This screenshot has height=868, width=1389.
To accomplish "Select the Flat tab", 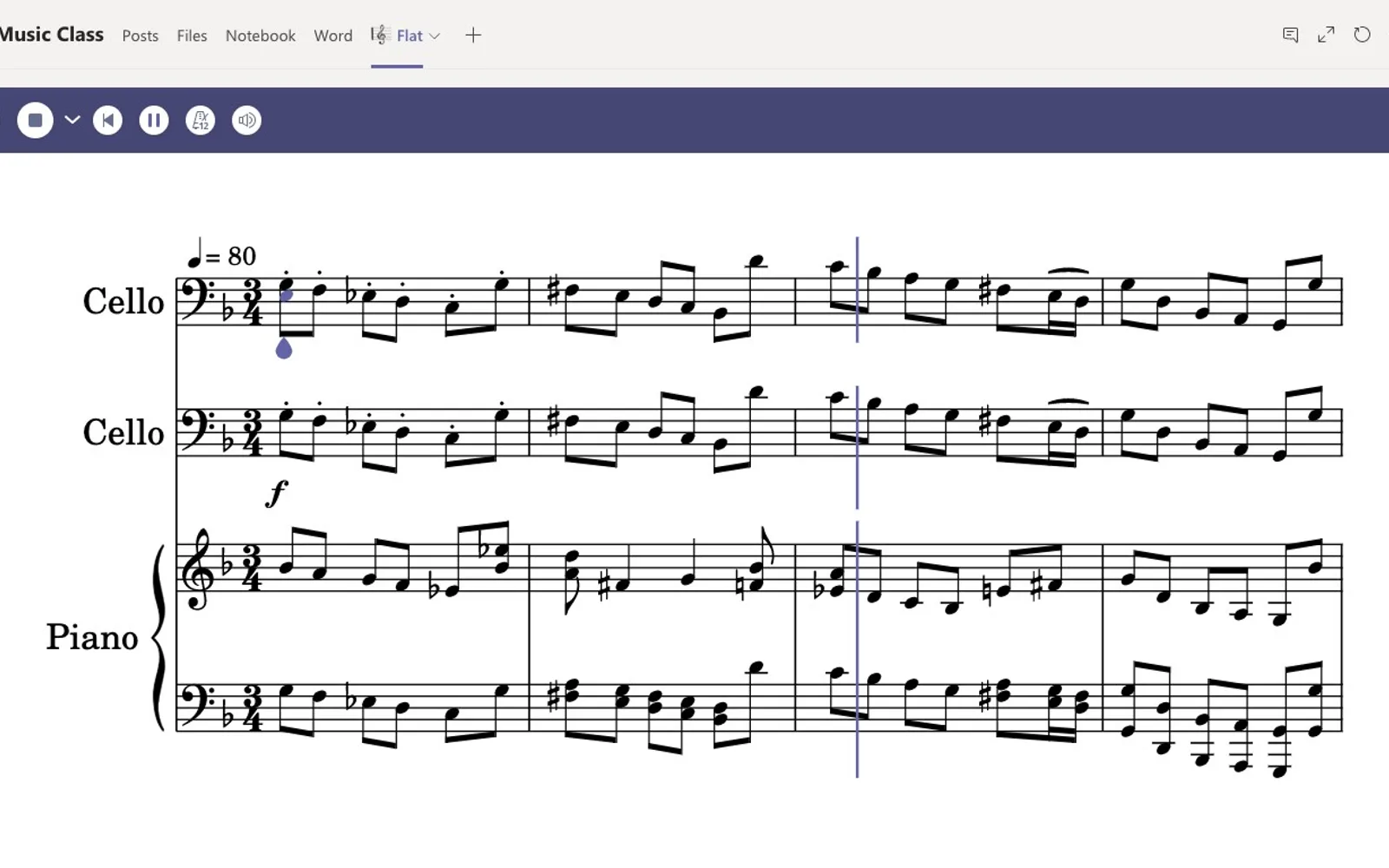I will coord(397,36).
